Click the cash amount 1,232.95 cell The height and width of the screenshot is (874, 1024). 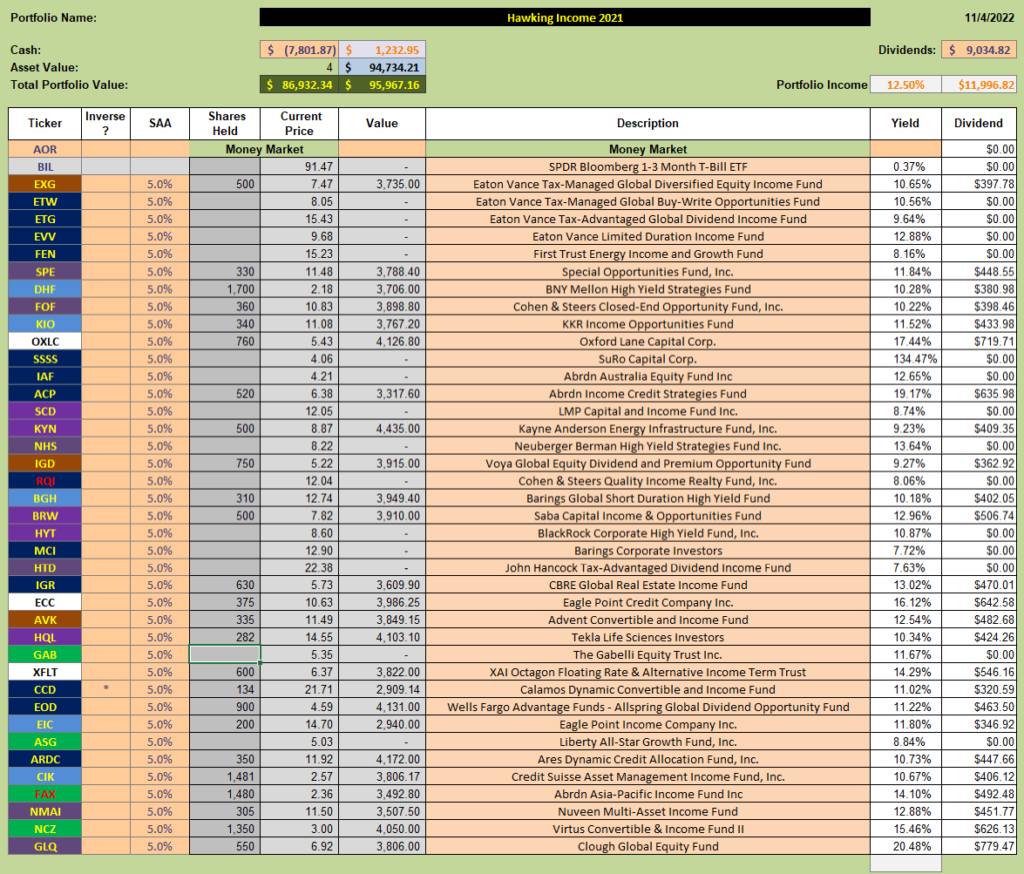point(382,50)
